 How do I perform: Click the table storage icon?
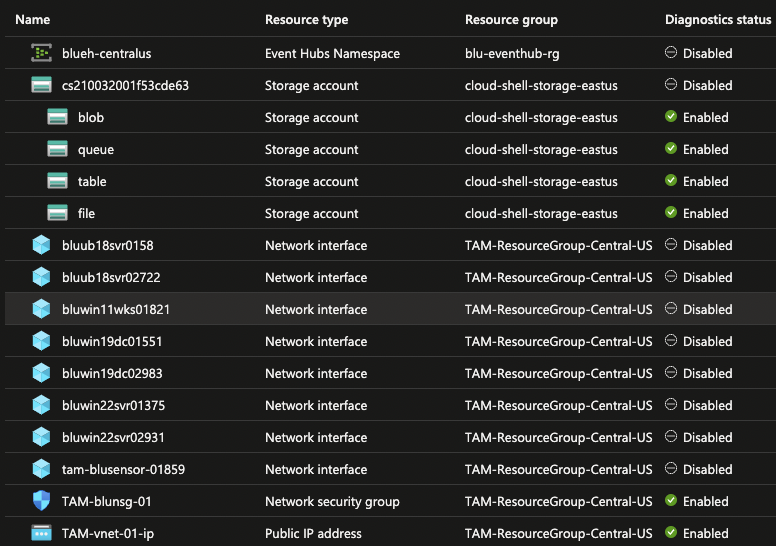(x=57, y=181)
